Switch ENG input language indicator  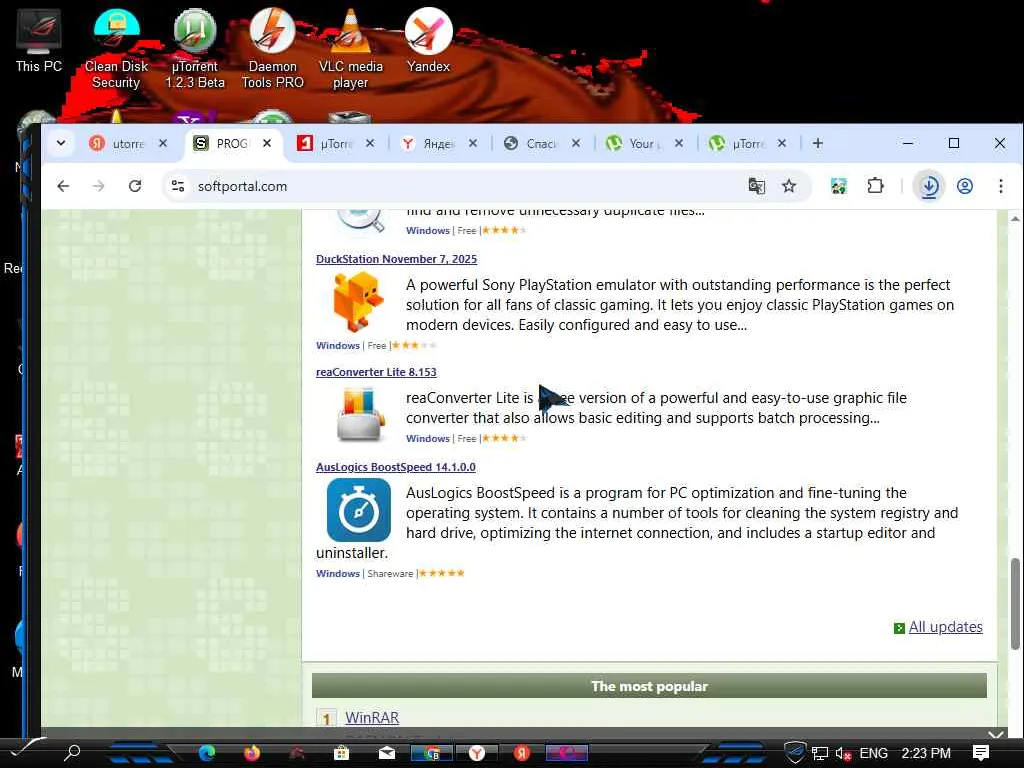pos(873,754)
